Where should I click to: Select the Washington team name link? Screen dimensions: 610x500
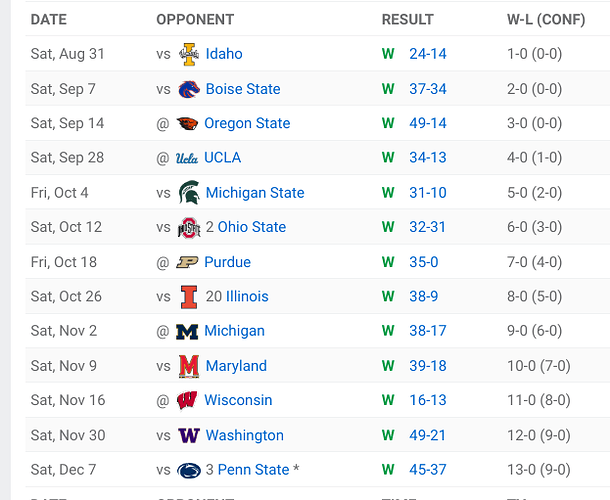click(245, 435)
